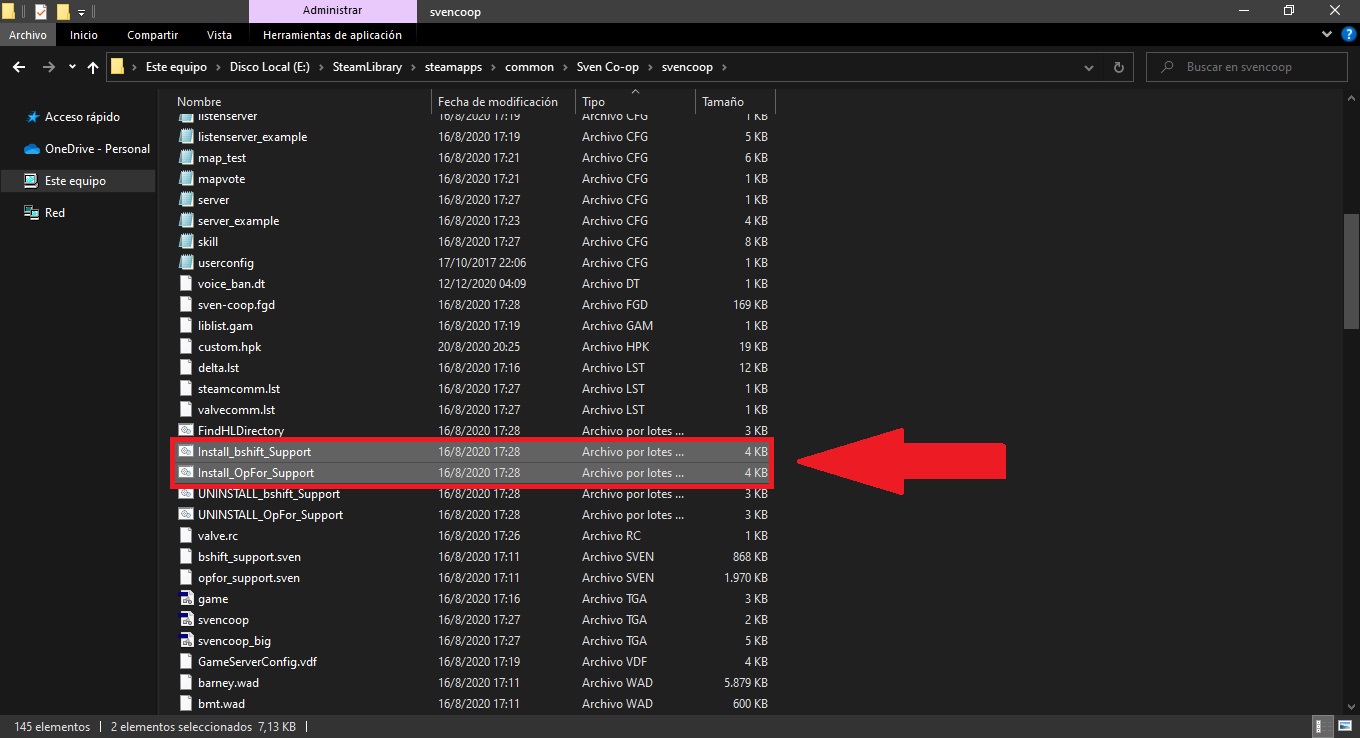Click the Properties icon in the title bar

pos(41,12)
